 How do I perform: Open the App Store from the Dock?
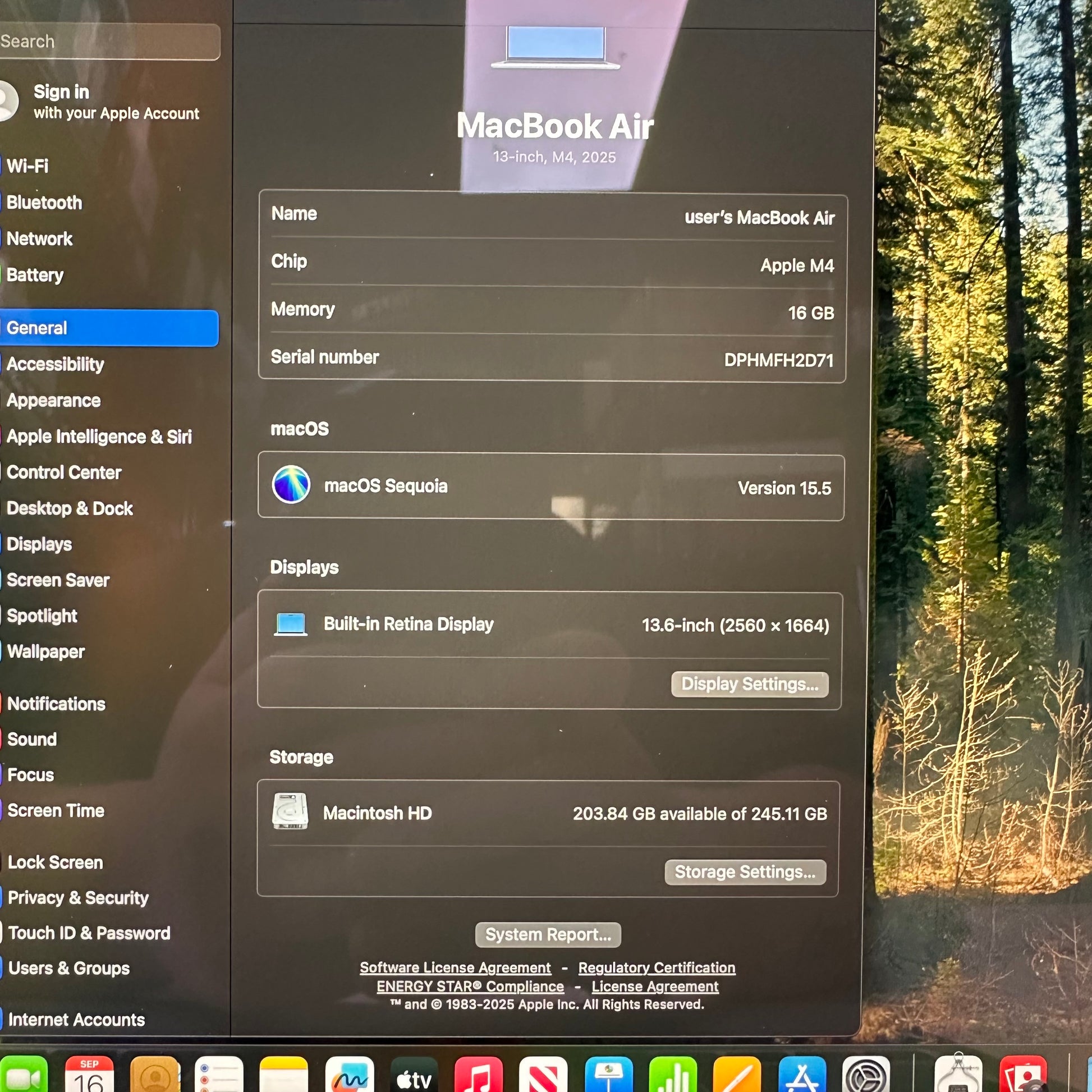click(802, 1076)
